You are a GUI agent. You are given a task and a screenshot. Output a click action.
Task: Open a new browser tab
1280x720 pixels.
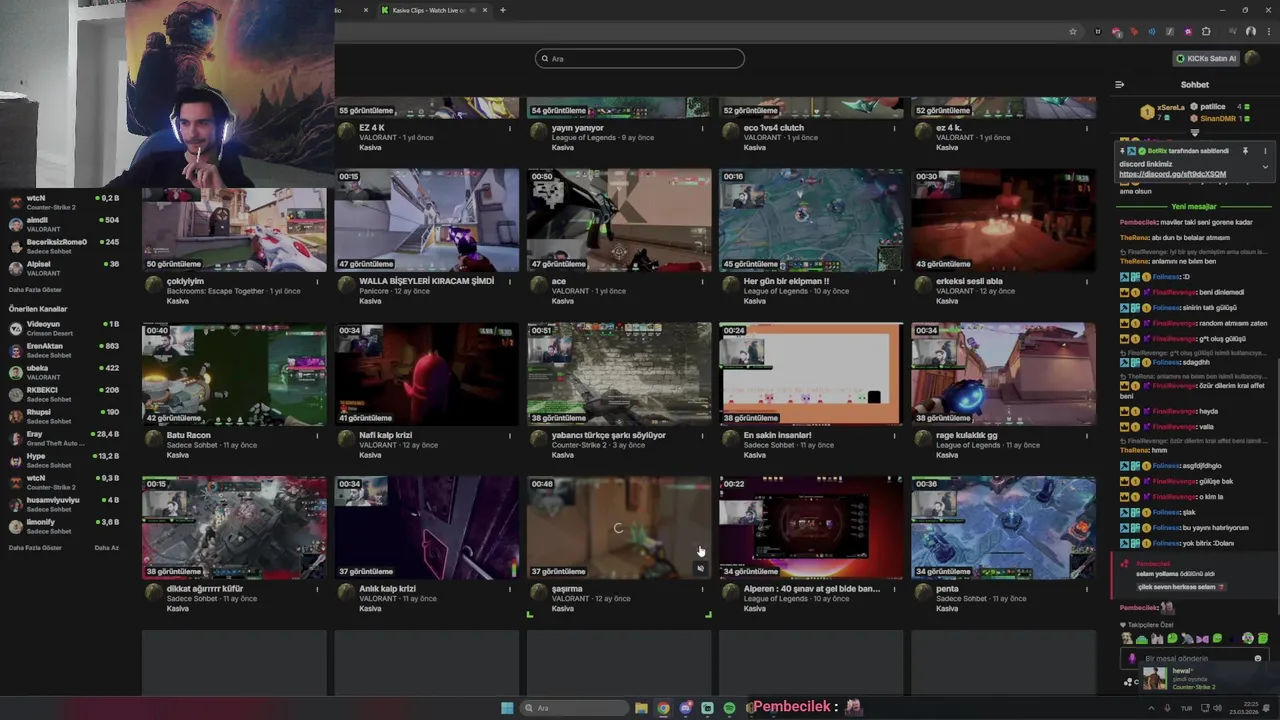coord(502,10)
